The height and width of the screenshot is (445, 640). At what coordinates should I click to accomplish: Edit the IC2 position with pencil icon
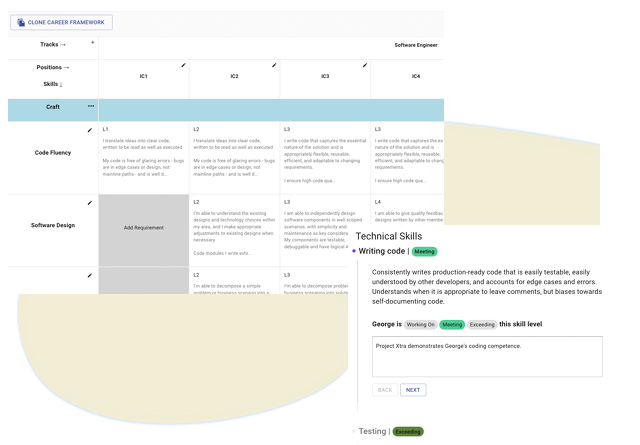pyautogui.click(x=274, y=66)
